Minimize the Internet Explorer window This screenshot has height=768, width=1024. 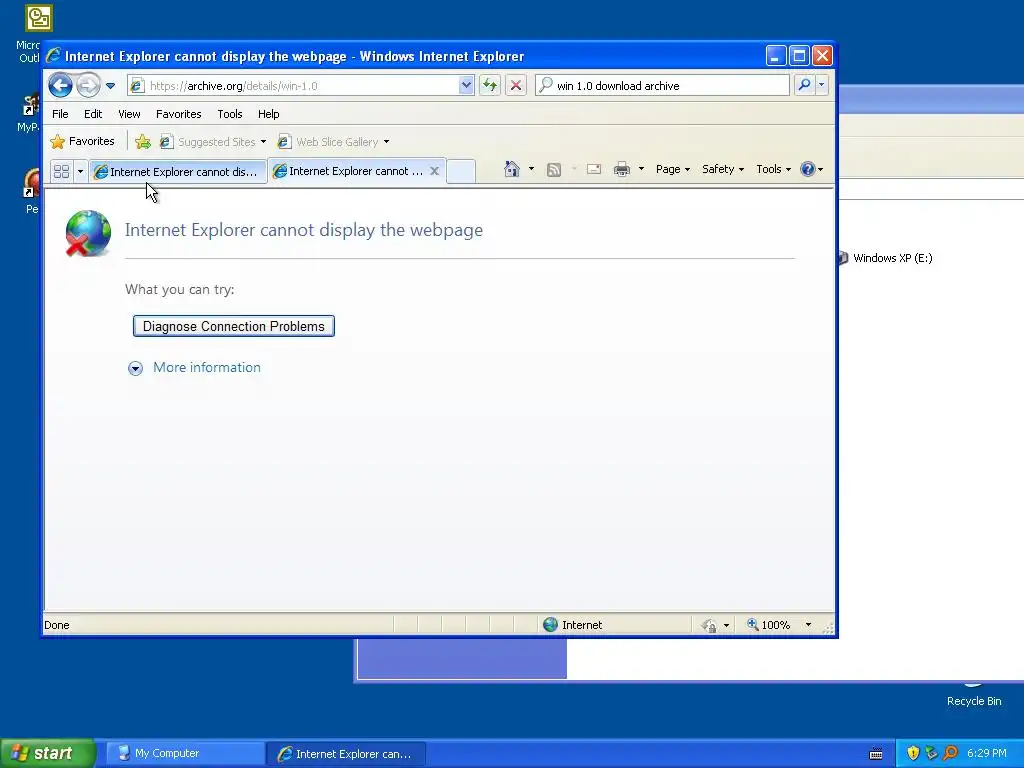pyautogui.click(x=775, y=56)
